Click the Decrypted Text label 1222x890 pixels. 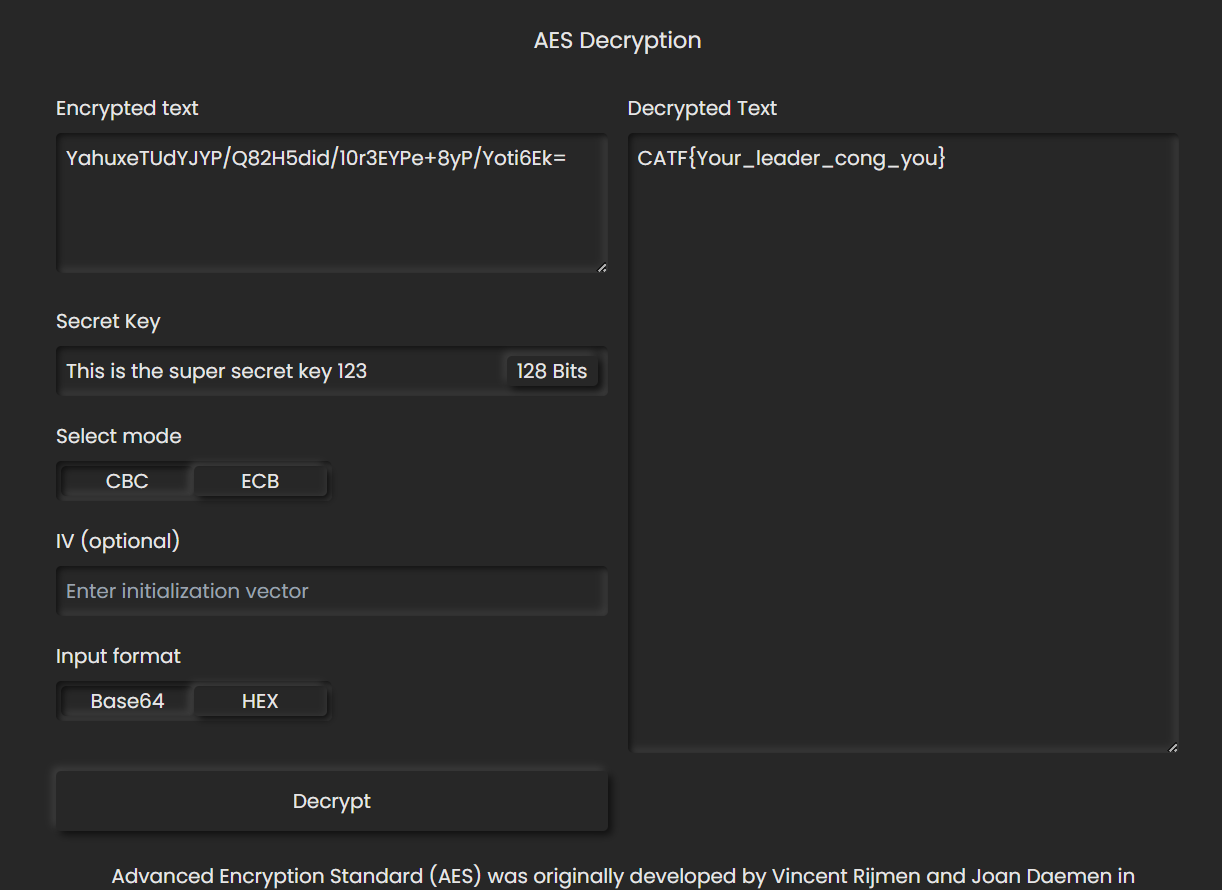702,108
